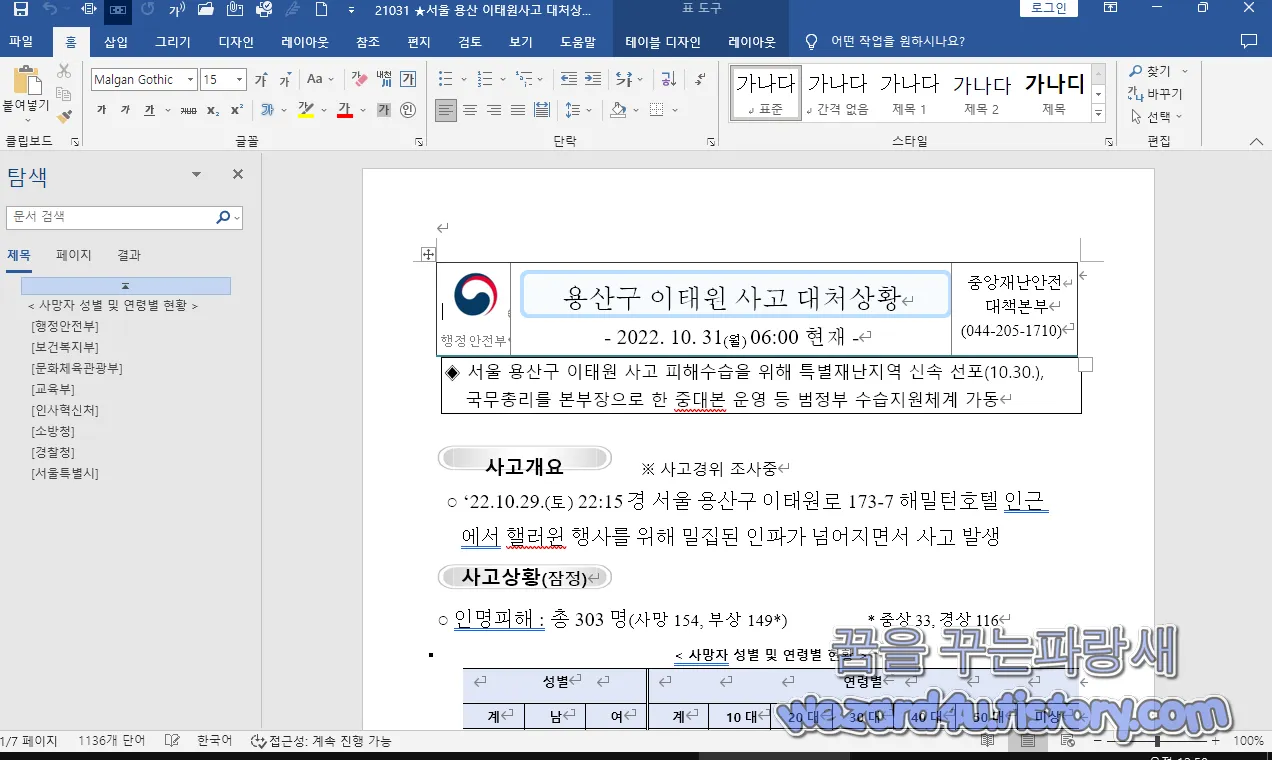The width and height of the screenshot is (1272, 760).
Task: Click the 바꾸기 replace button
Action: pyautogui.click(x=1156, y=94)
